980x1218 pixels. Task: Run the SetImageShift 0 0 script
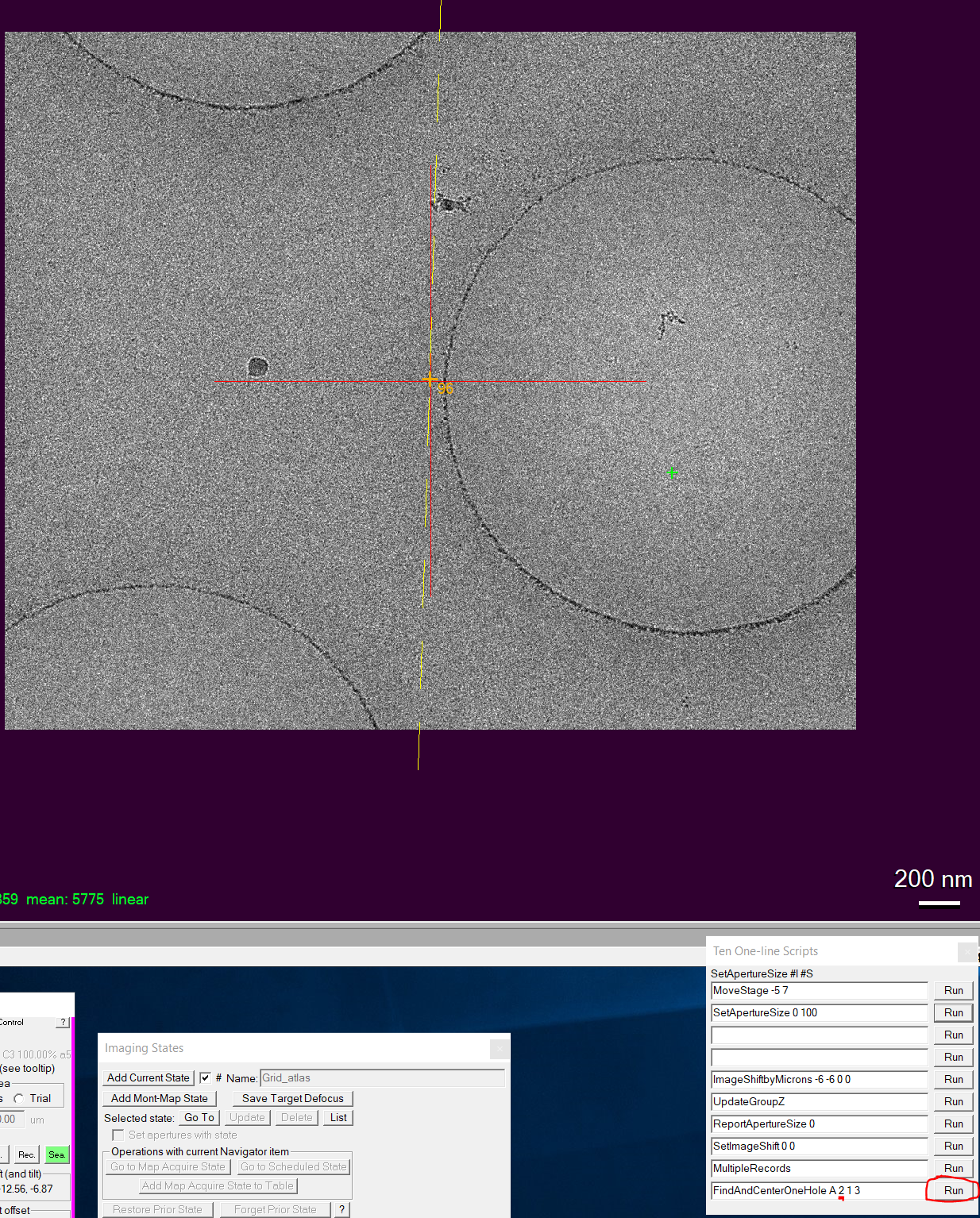pyautogui.click(x=953, y=1146)
